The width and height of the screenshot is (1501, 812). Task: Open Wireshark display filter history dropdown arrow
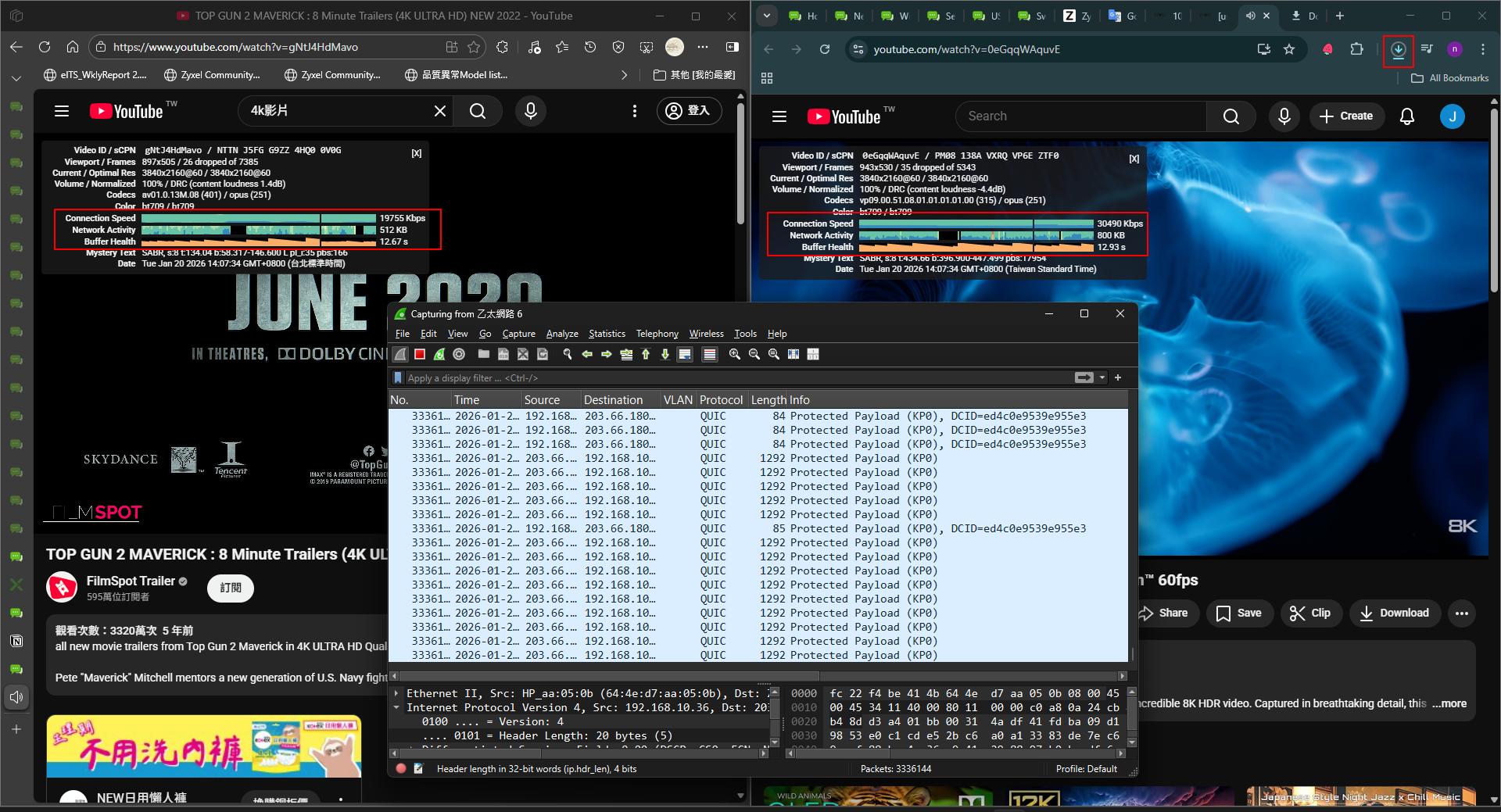coord(1102,377)
